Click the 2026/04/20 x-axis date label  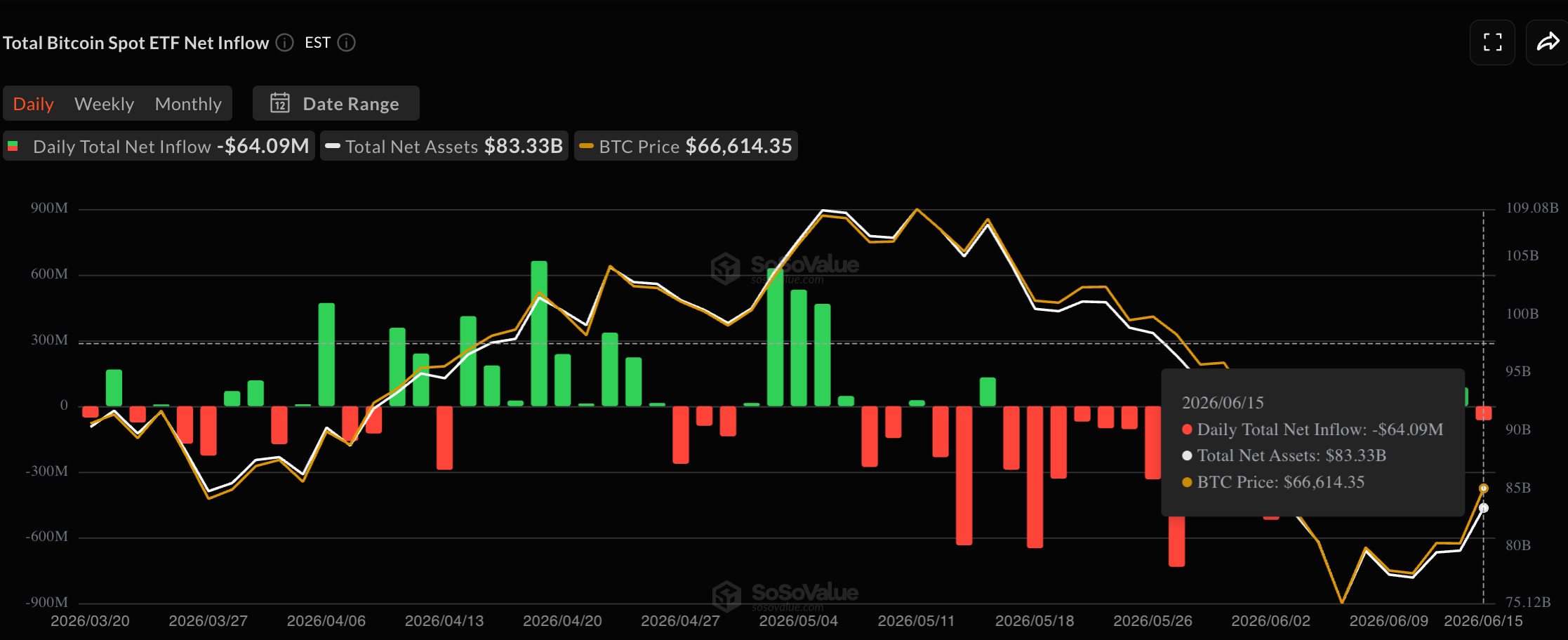click(562, 621)
